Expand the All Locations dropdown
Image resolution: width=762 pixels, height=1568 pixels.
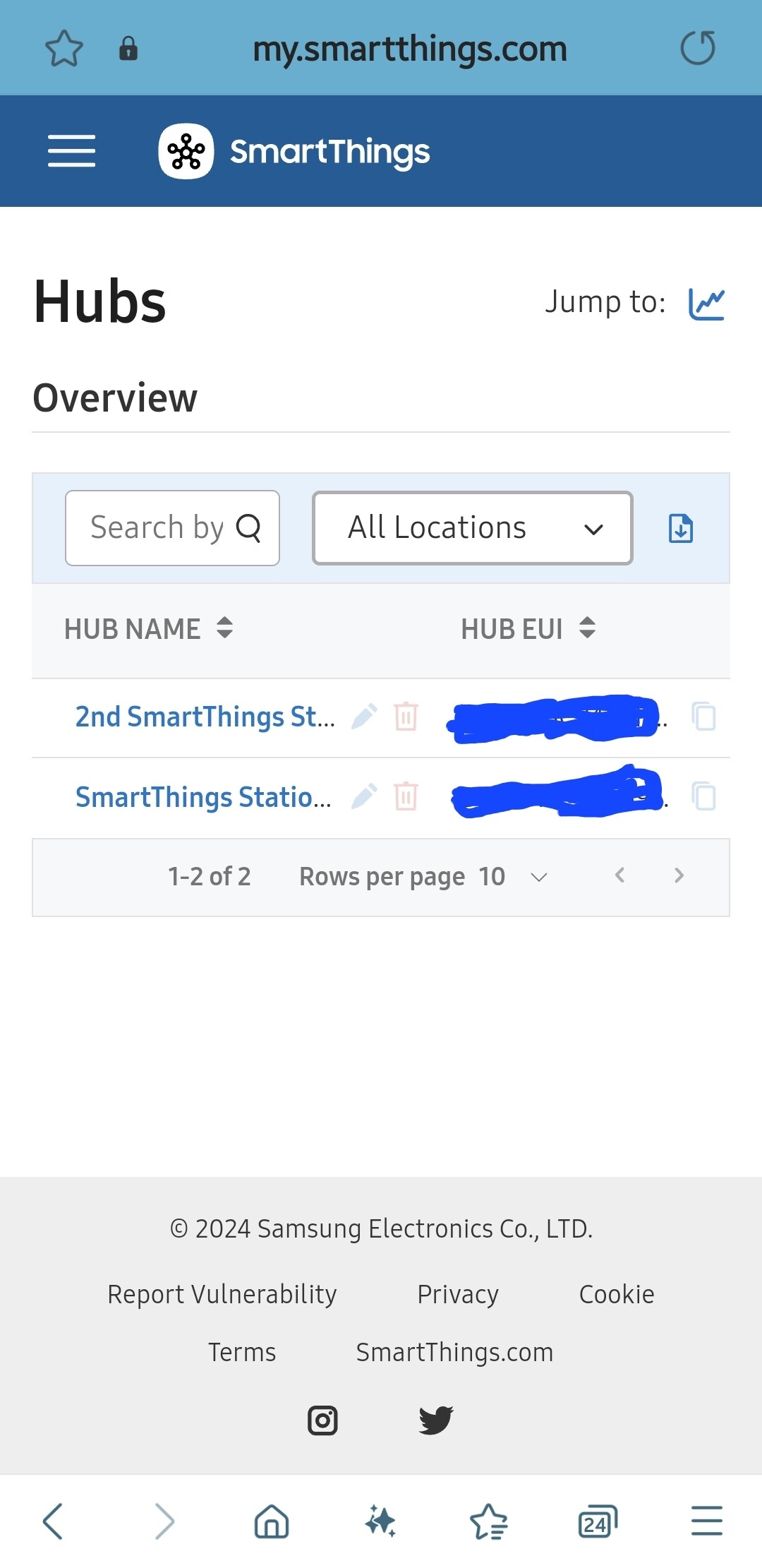coord(473,528)
